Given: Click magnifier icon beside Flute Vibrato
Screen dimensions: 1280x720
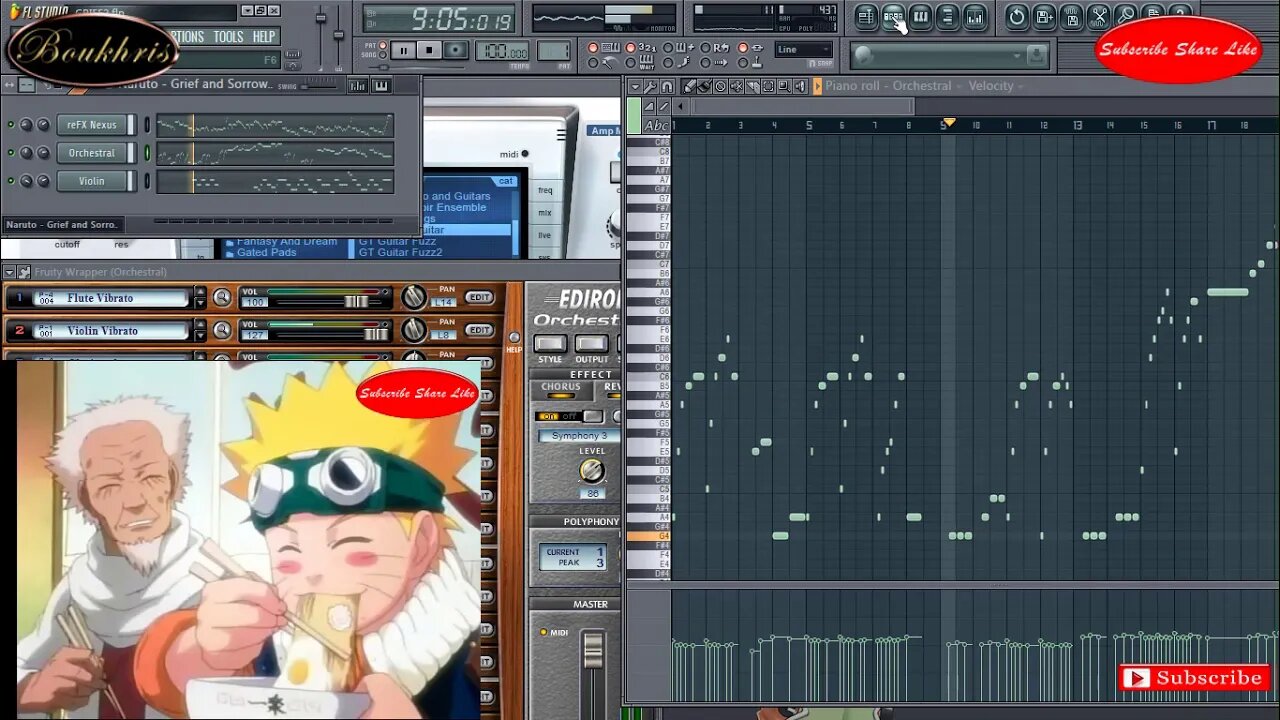Looking at the screenshot, I should pos(222,298).
